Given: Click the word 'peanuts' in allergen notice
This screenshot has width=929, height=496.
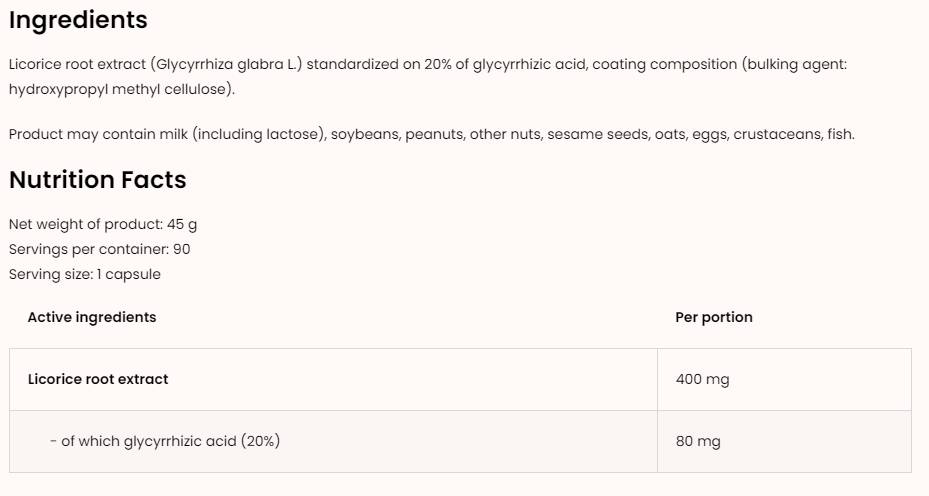Looking at the screenshot, I should pyautogui.click(x=433, y=134).
